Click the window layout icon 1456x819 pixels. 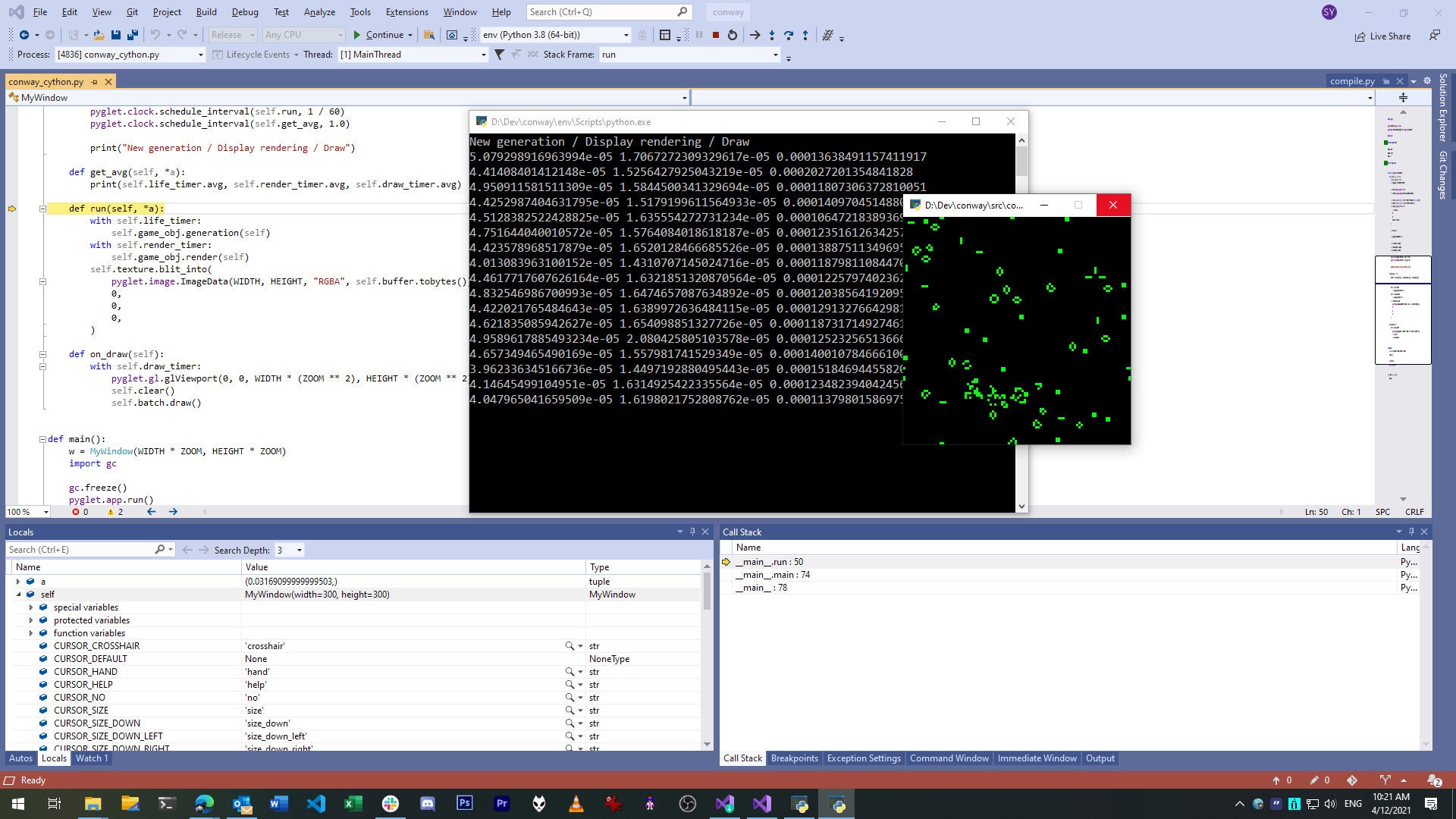665,35
